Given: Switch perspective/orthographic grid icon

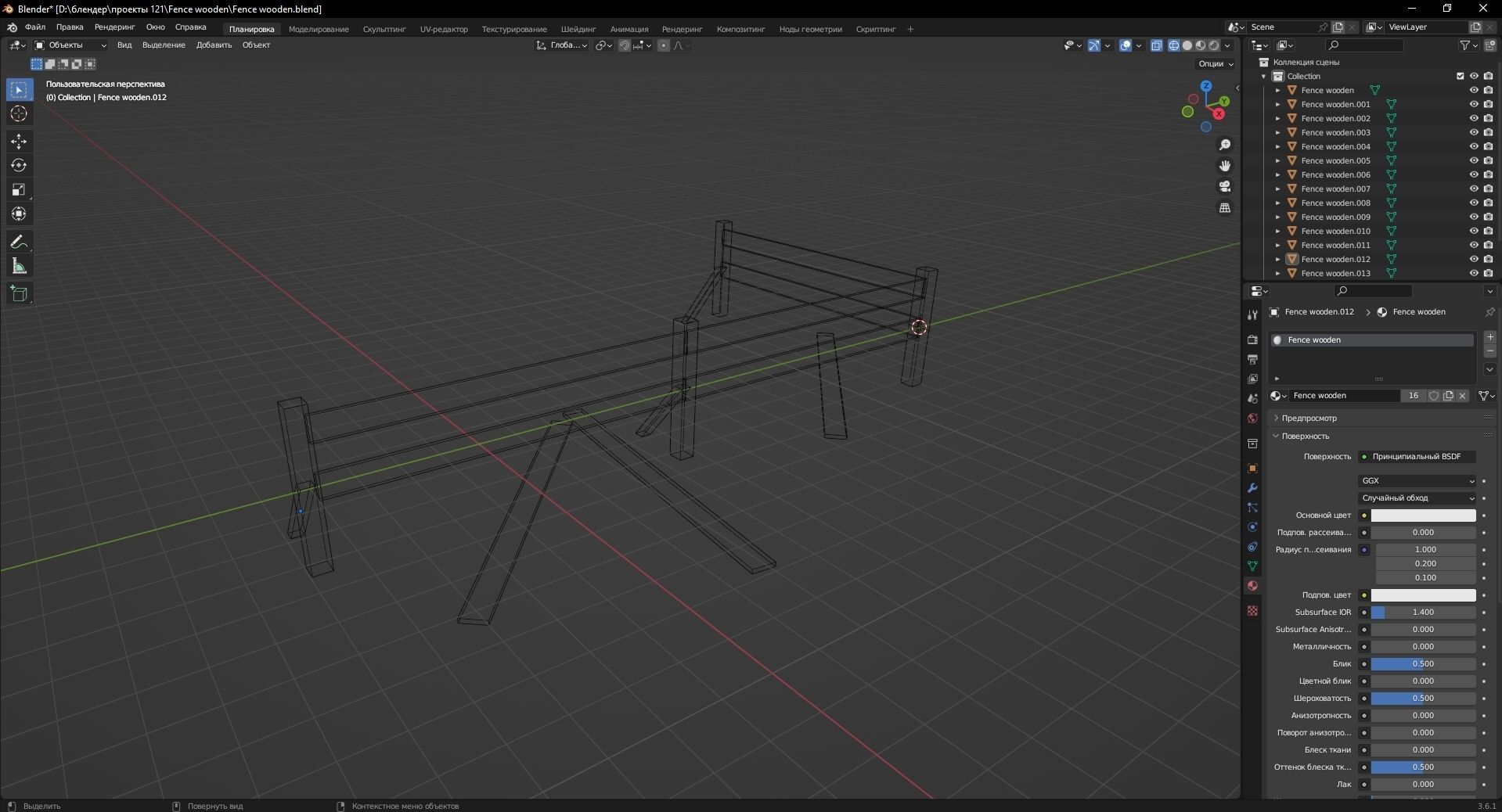Looking at the screenshot, I should click(1225, 207).
